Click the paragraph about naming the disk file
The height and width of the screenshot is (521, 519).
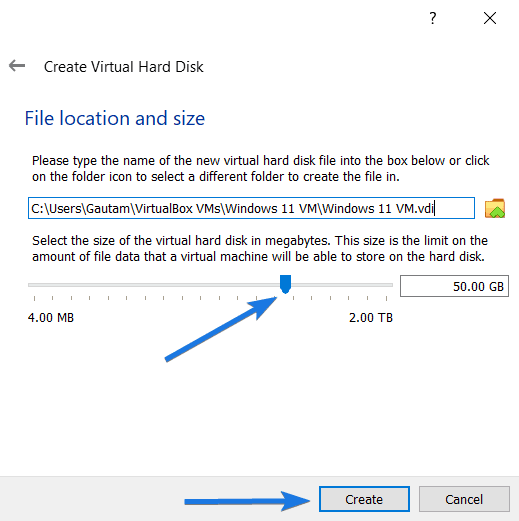tap(260, 169)
